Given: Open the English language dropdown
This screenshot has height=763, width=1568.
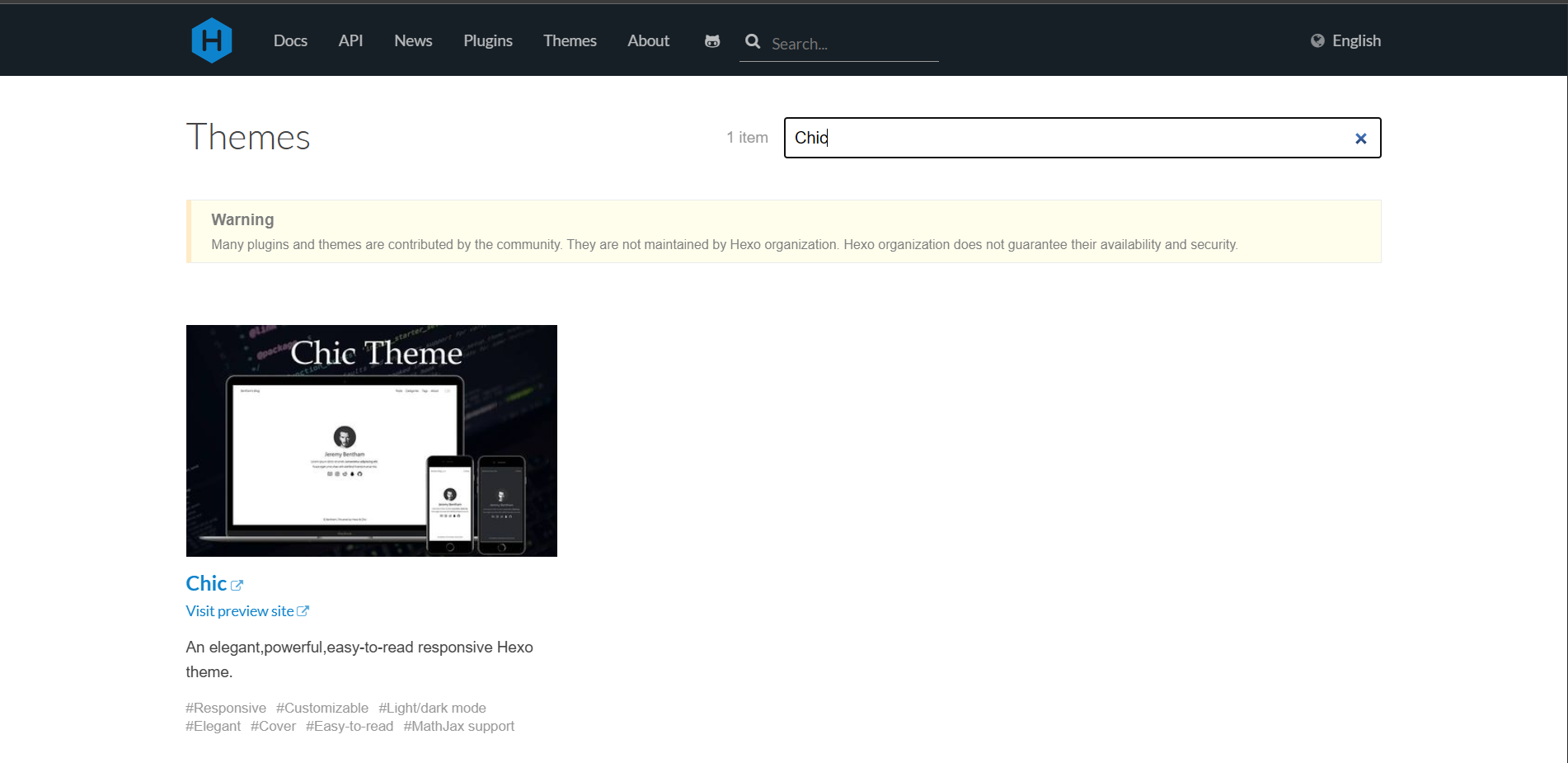Looking at the screenshot, I should tap(1355, 41).
